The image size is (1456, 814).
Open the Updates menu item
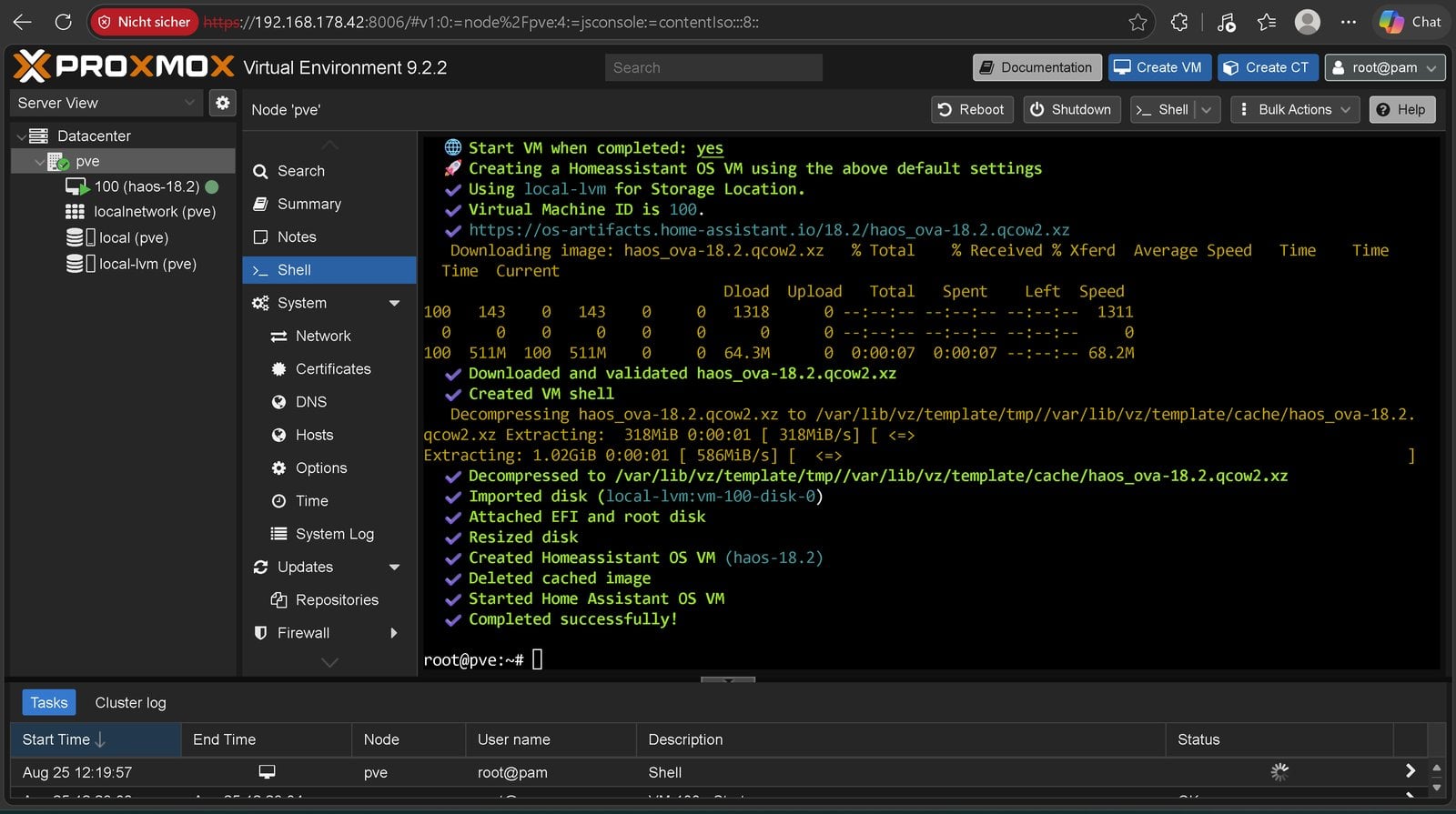[305, 567]
